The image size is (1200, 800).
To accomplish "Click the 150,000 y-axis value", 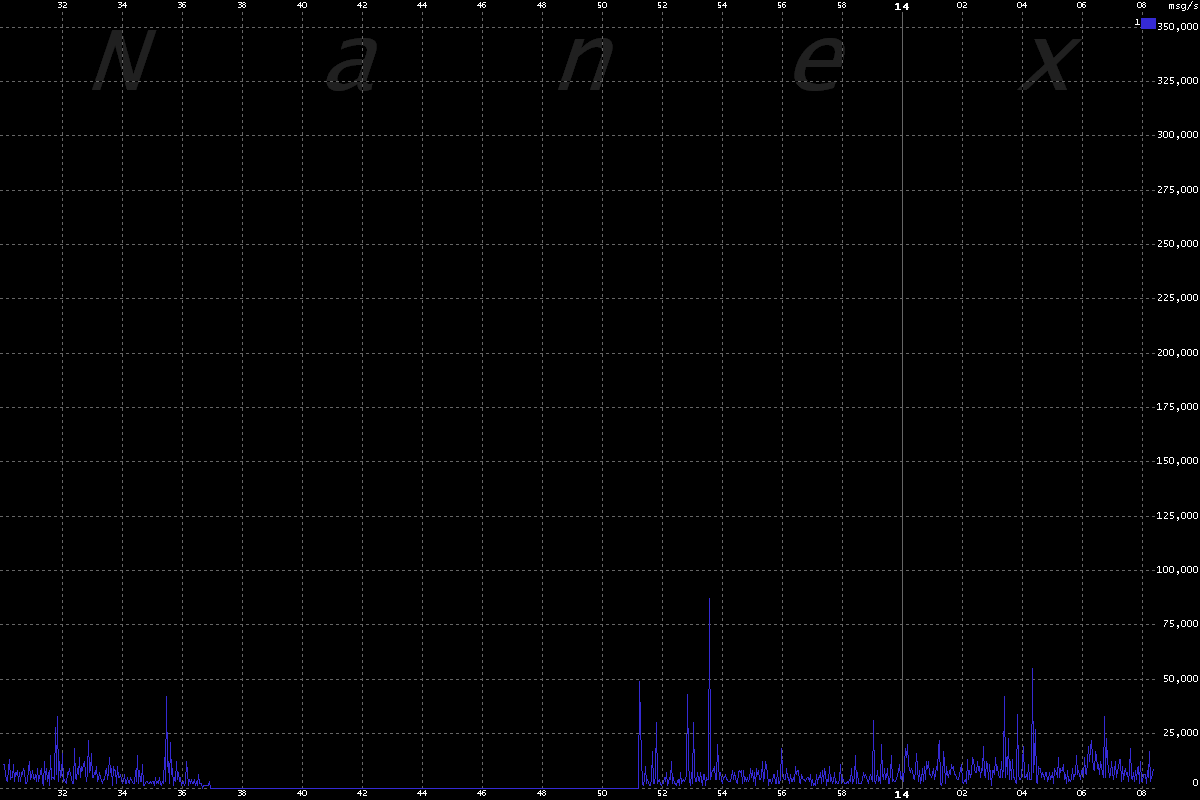I will pos(1177,461).
